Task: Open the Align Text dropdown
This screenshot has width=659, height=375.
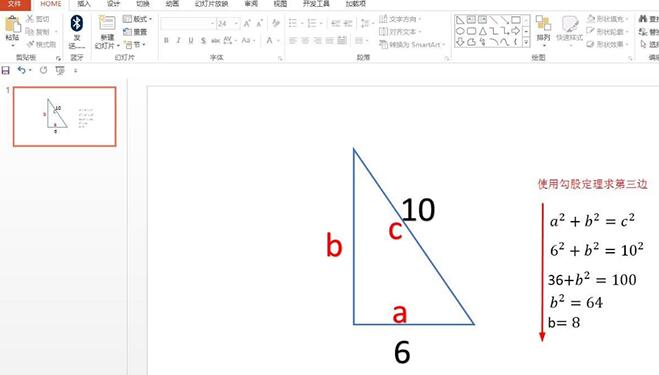Action: pos(400,32)
